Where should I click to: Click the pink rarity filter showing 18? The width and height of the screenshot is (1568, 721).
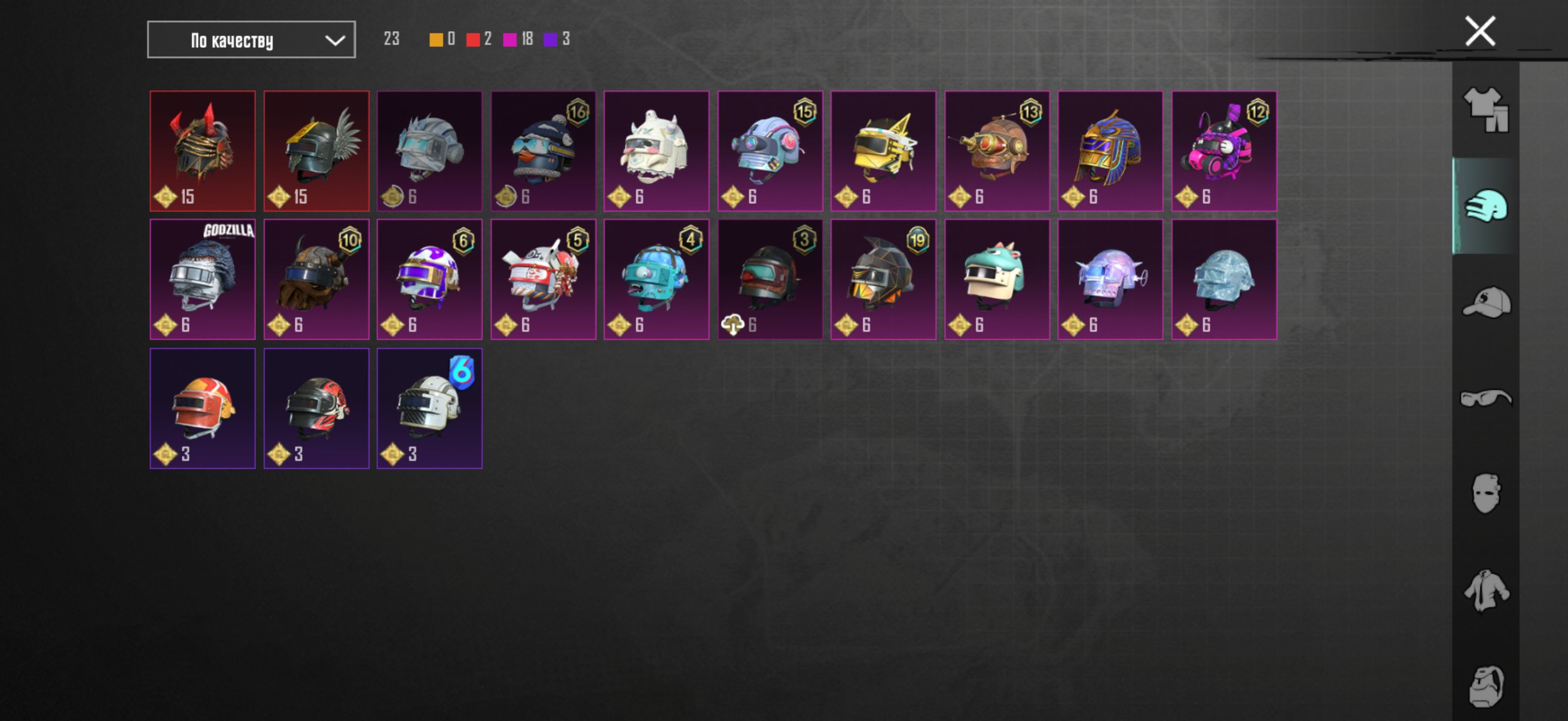point(518,39)
